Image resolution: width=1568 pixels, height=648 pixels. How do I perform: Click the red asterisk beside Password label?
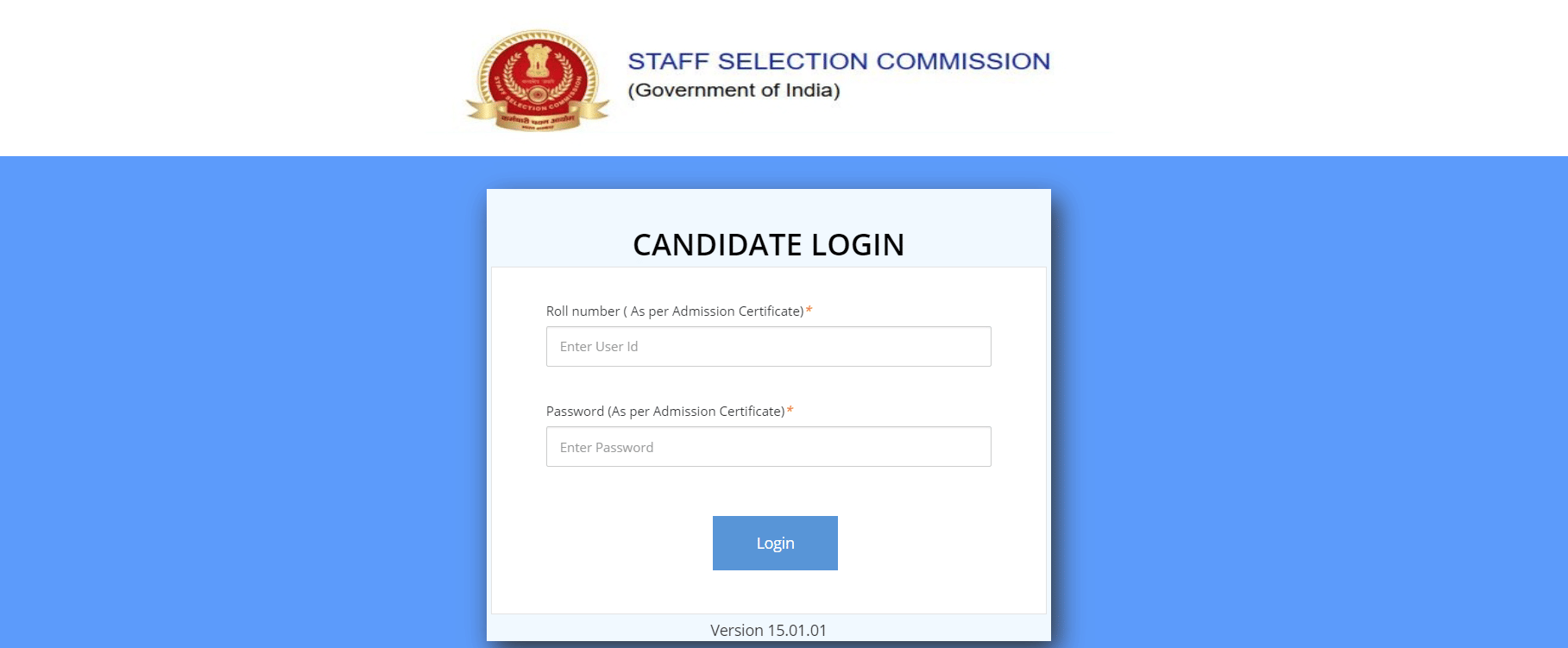pyautogui.click(x=790, y=411)
